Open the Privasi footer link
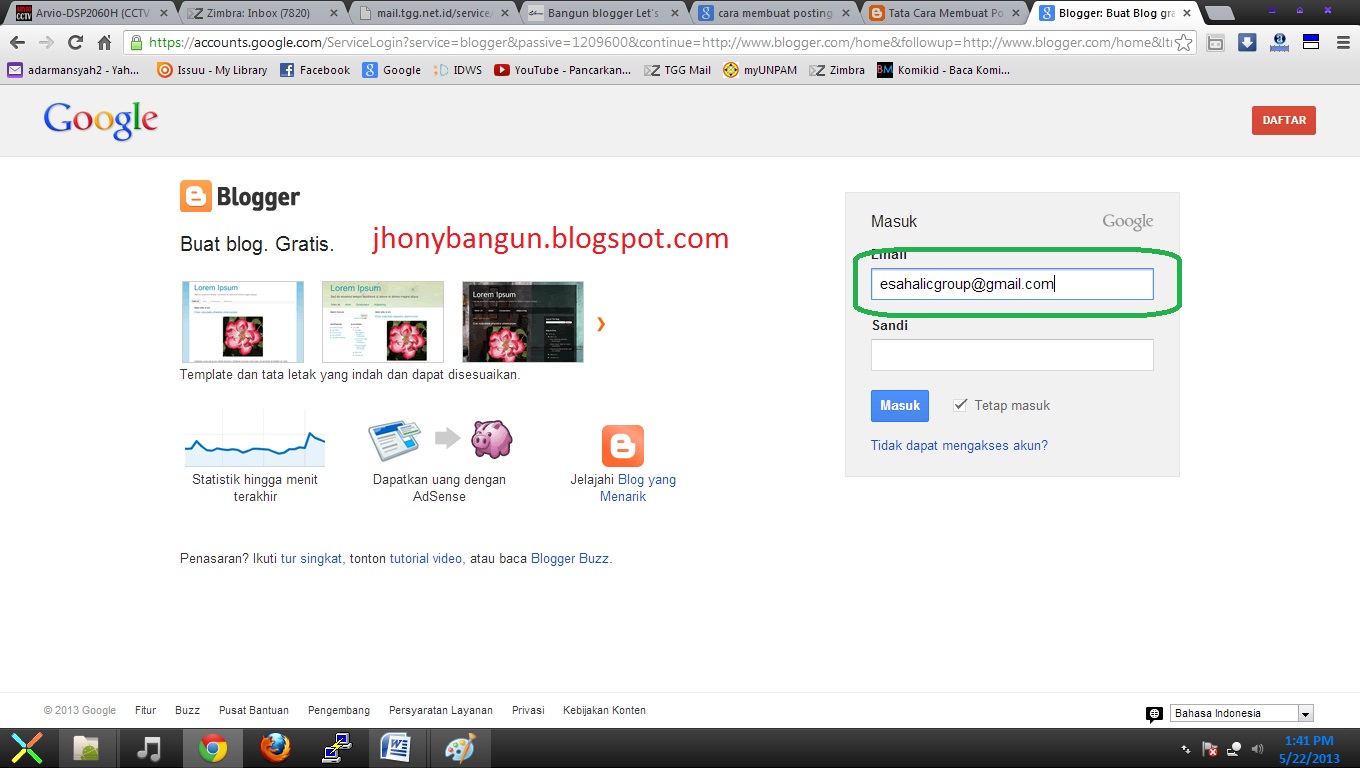Viewport: 1360px width, 768px height. 528,710
